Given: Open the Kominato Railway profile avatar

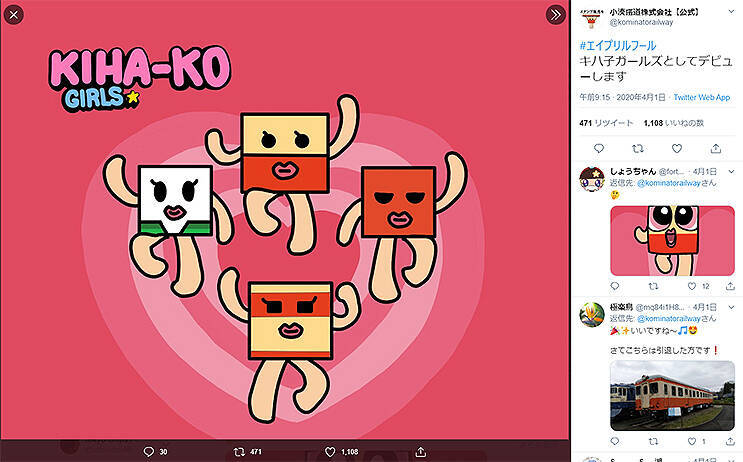Looking at the screenshot, I should (593, 17).
